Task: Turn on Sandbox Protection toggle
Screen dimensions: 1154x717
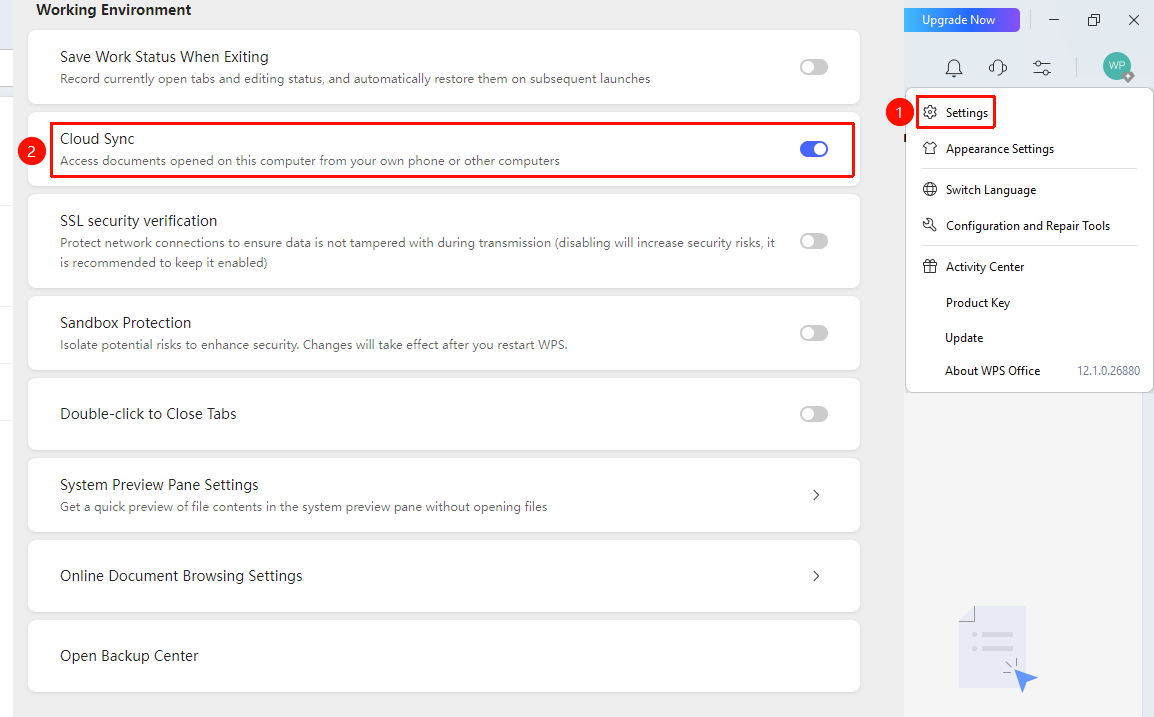Action: (814, 333)
